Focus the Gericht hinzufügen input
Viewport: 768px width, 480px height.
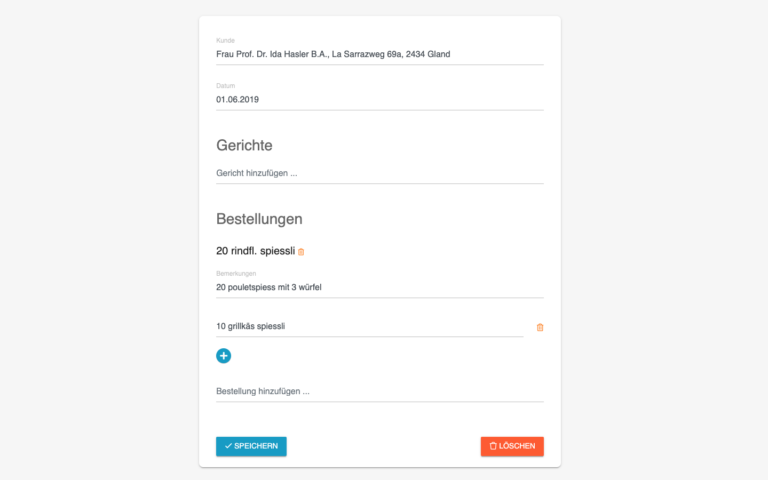coord(380,173)
